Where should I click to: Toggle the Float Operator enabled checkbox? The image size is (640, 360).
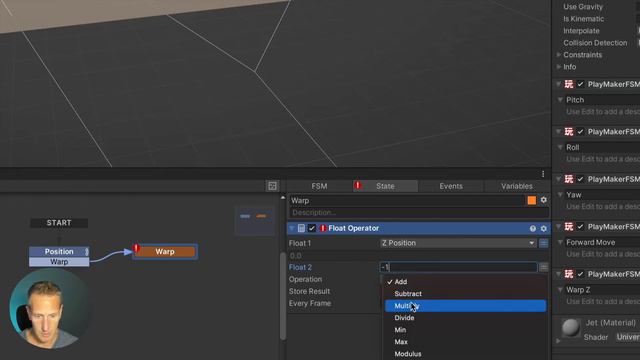click(312, 228)
